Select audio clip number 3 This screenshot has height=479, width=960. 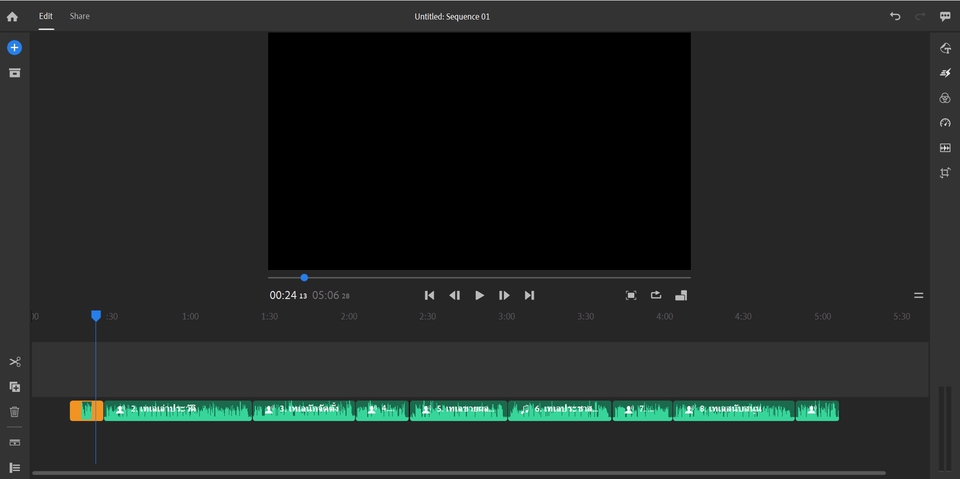(304, 410)
